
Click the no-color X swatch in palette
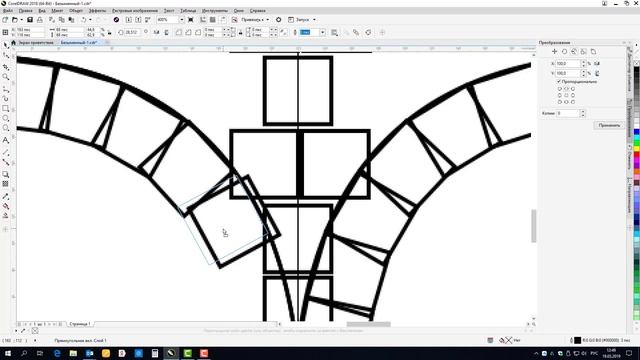click(x=636, y=63)
